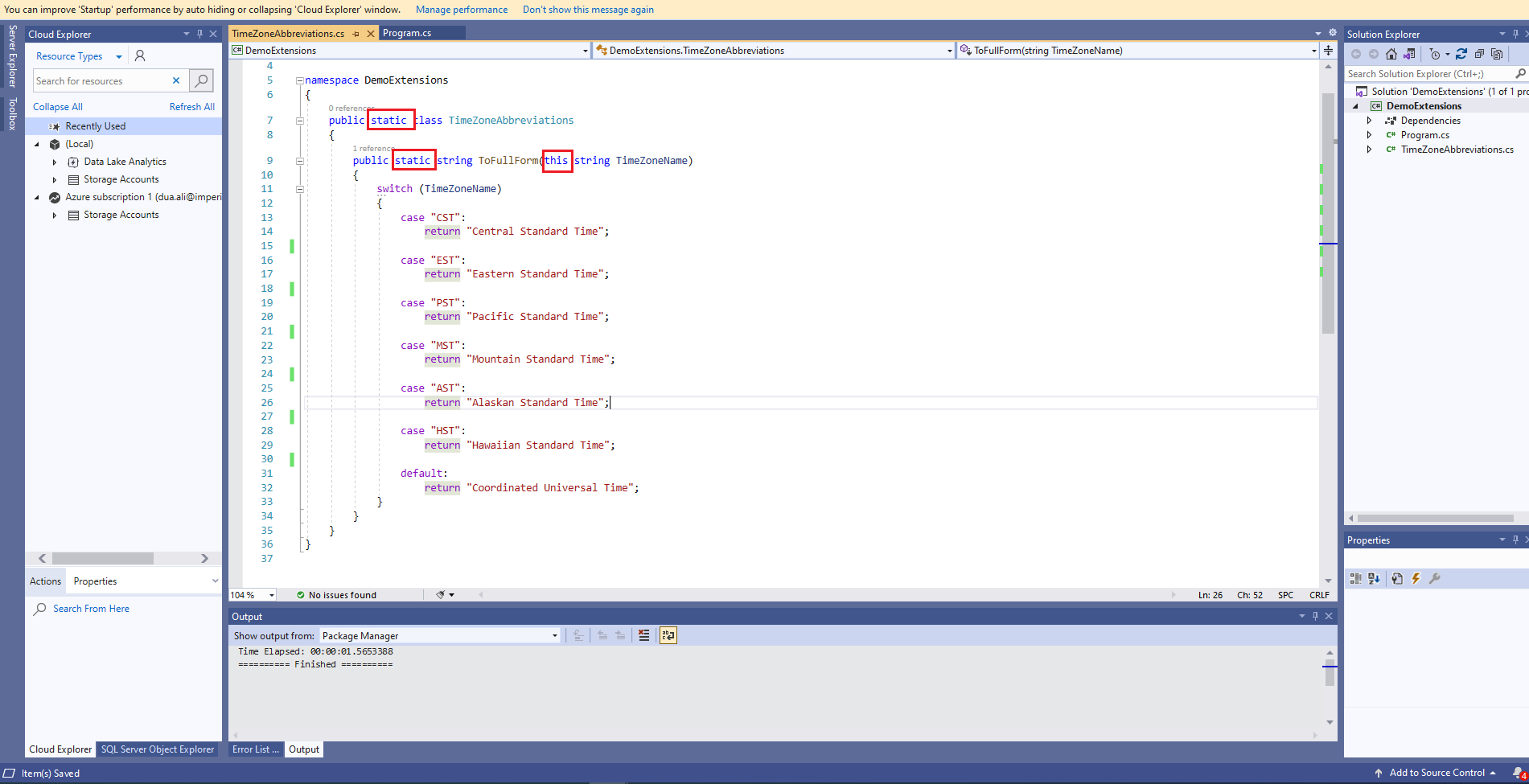The height and width of the screenshot is (784, 1529).
Task: Expand the Dependencies node under DemoExtensions
Action: coord(1370,120)
